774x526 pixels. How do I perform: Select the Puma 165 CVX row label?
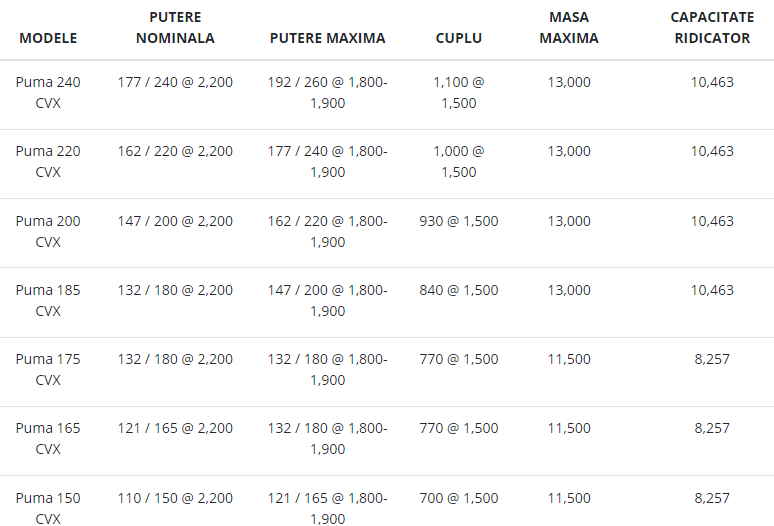coord(48,439)
